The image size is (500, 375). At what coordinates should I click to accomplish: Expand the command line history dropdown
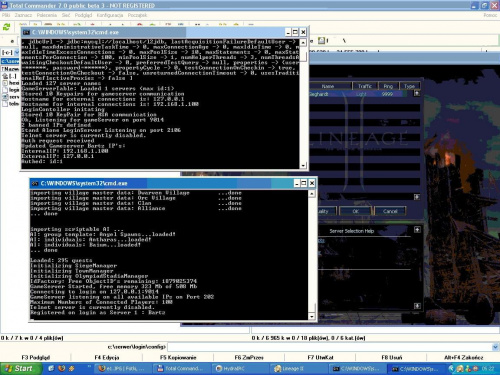tap(495, 347)
